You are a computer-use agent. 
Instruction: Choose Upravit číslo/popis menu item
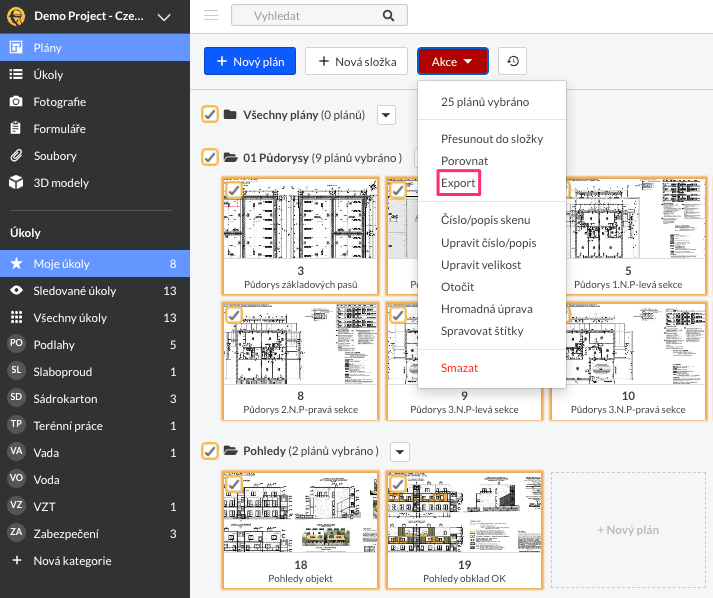tap(488, 242)
